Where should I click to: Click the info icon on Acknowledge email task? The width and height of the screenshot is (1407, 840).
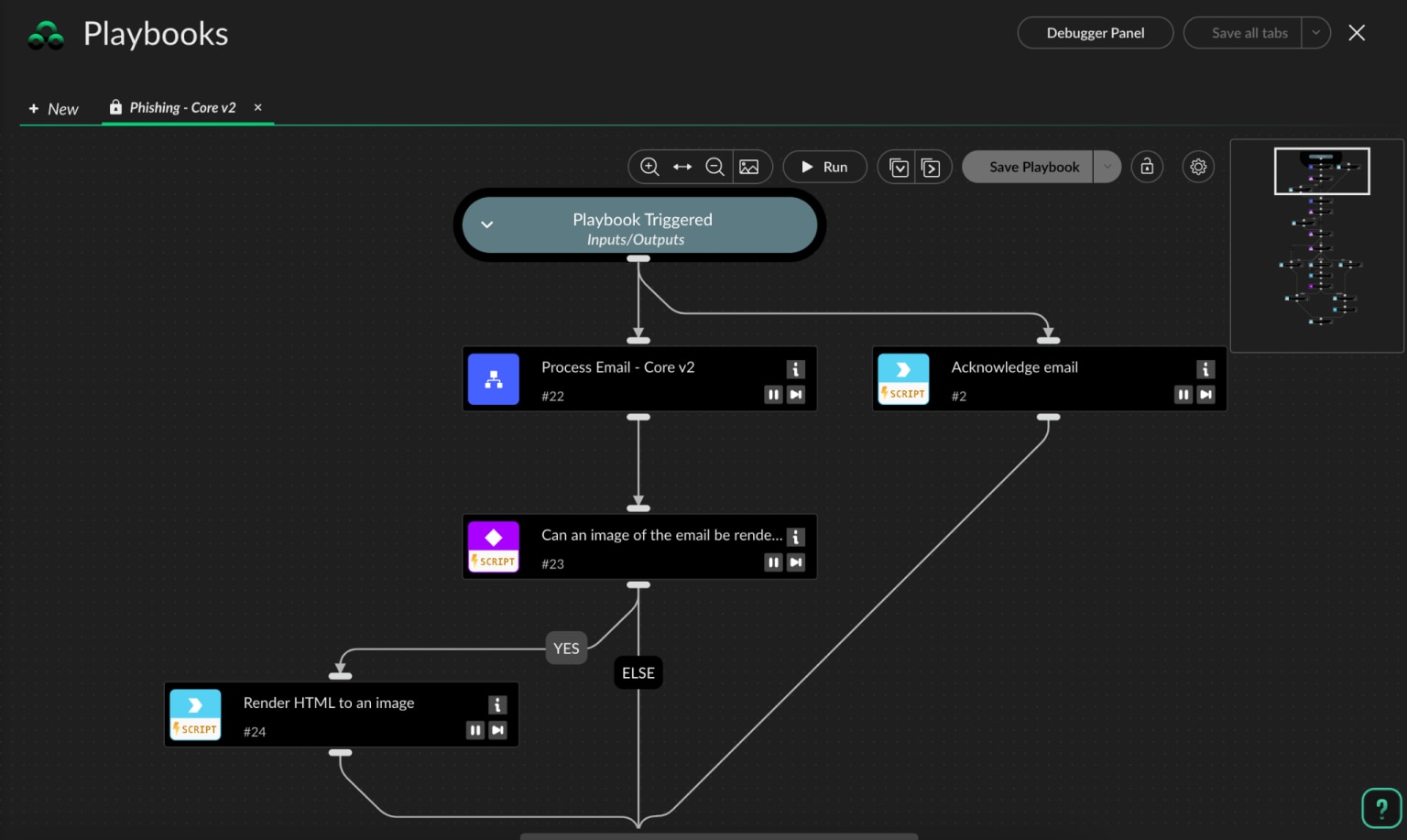point(1205,369)
